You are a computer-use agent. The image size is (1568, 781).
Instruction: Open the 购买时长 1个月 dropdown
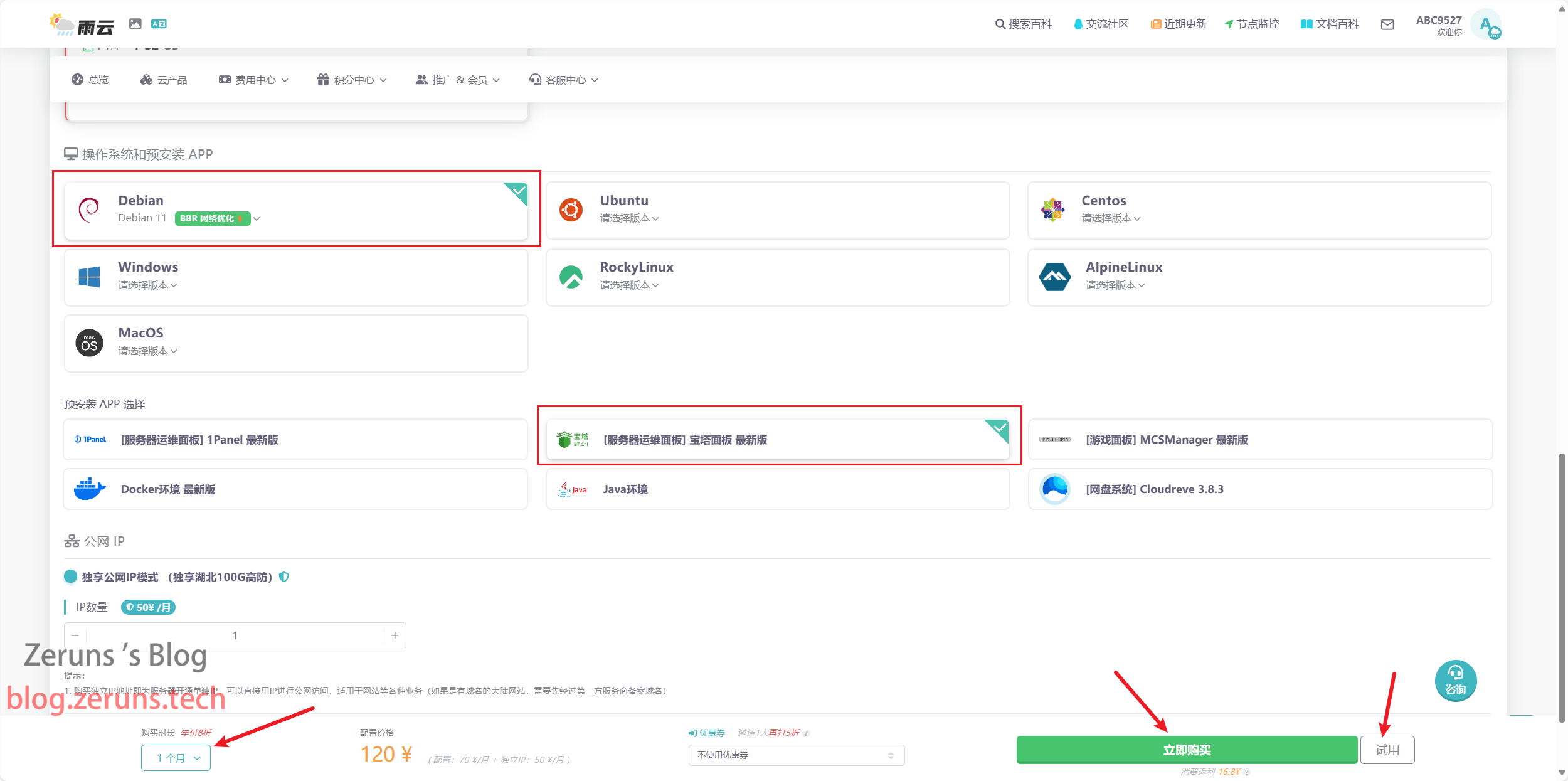(176, 758)
